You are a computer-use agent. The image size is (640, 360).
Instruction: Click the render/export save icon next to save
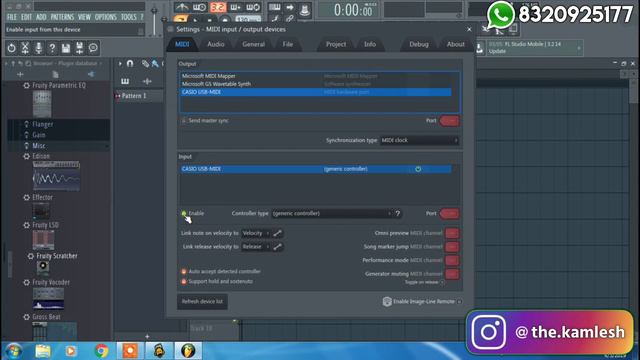tap(79, 48)
